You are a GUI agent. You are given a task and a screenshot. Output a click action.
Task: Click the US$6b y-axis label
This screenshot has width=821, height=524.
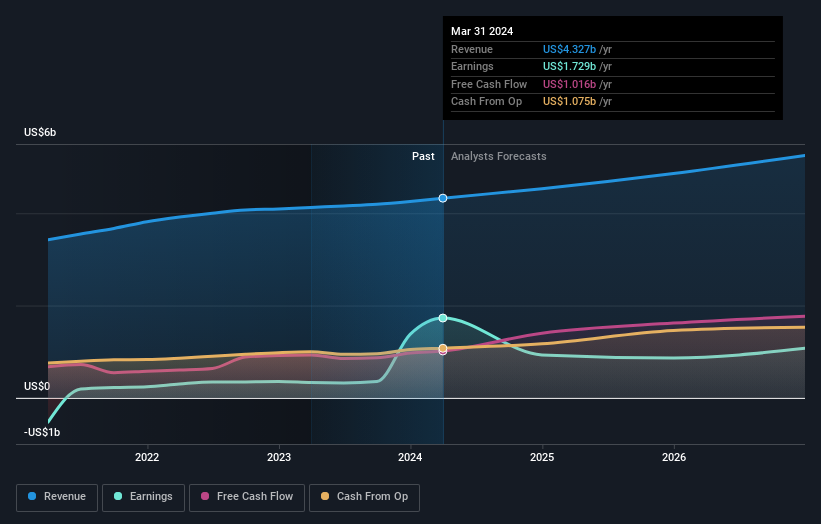[40, 132]
